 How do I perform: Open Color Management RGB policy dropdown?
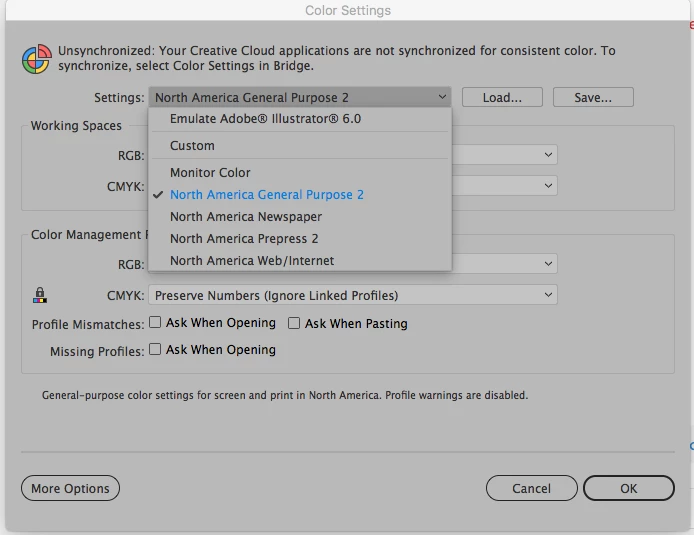[548, 264]
